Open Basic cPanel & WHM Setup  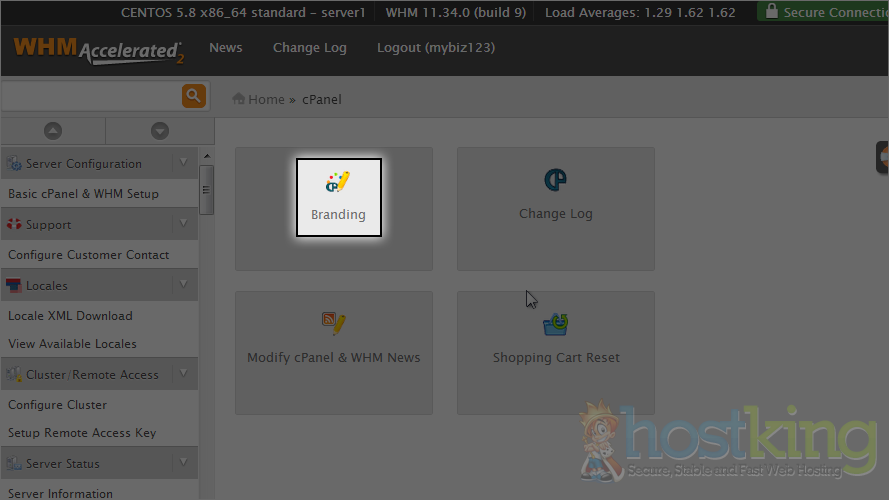tap(84, 194)
